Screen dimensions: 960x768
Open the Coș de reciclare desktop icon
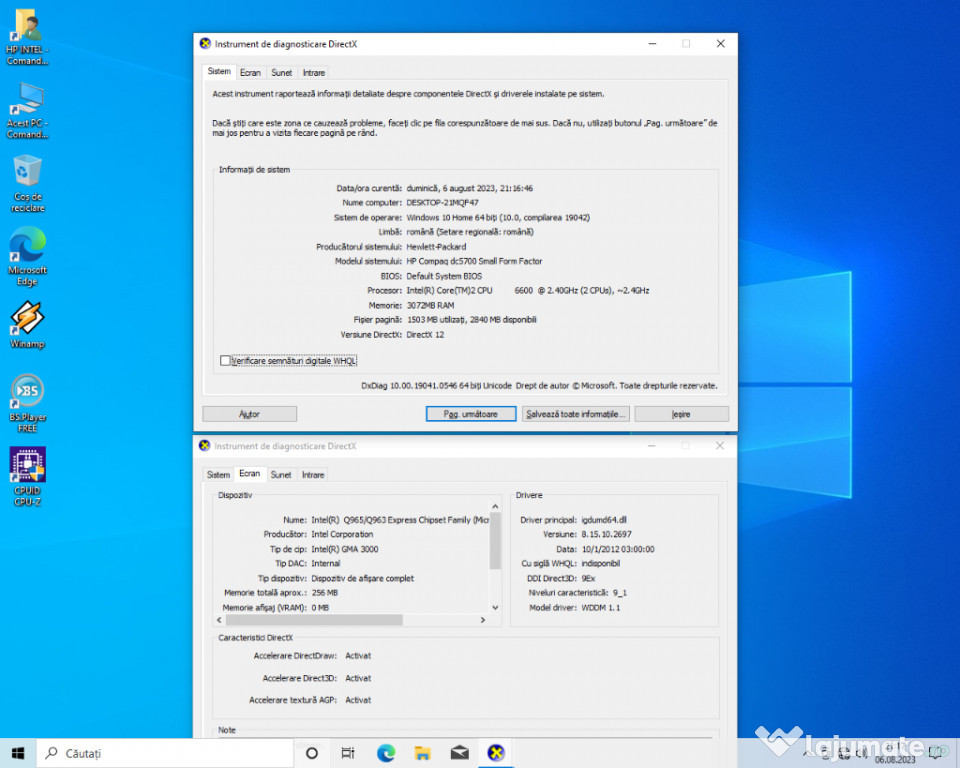point(27,173)
